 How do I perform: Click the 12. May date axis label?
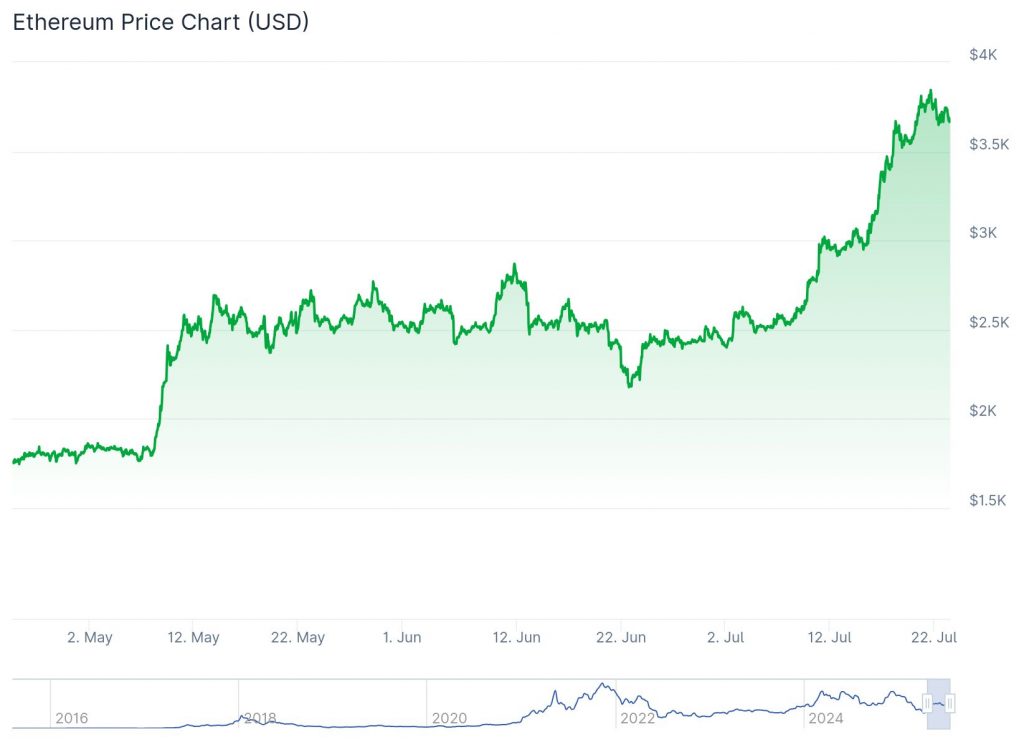[193, 637]
